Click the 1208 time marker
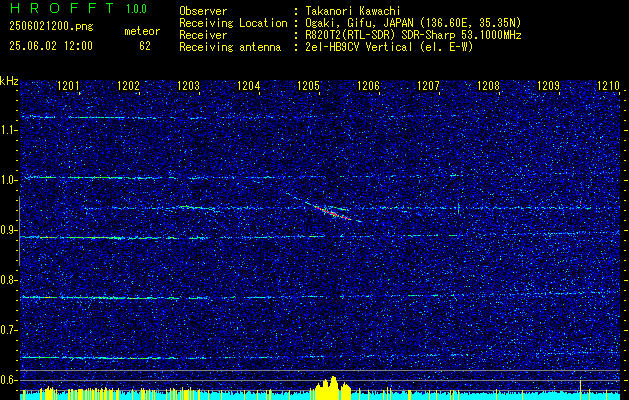The height and width of the screenshot is (400, 629). tap(489, 85)
